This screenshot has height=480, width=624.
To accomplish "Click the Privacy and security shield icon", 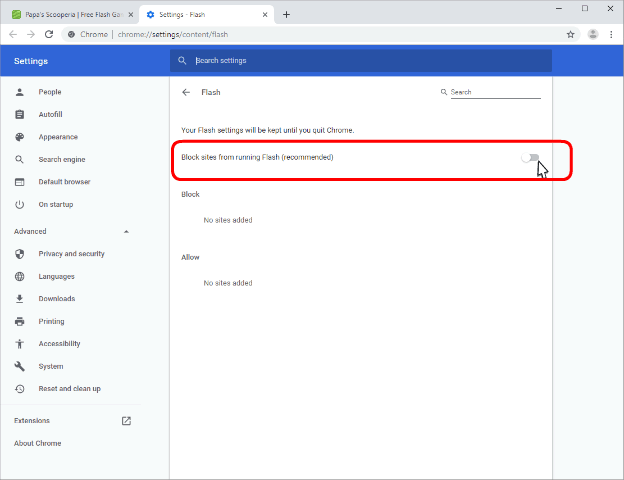I will [19, 254].
